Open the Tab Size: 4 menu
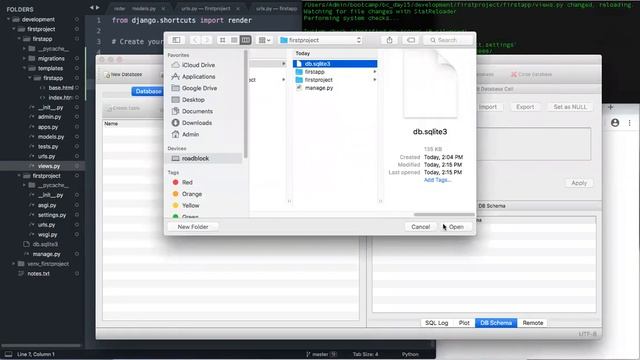 pyautogui.click(x=365, y=354)
